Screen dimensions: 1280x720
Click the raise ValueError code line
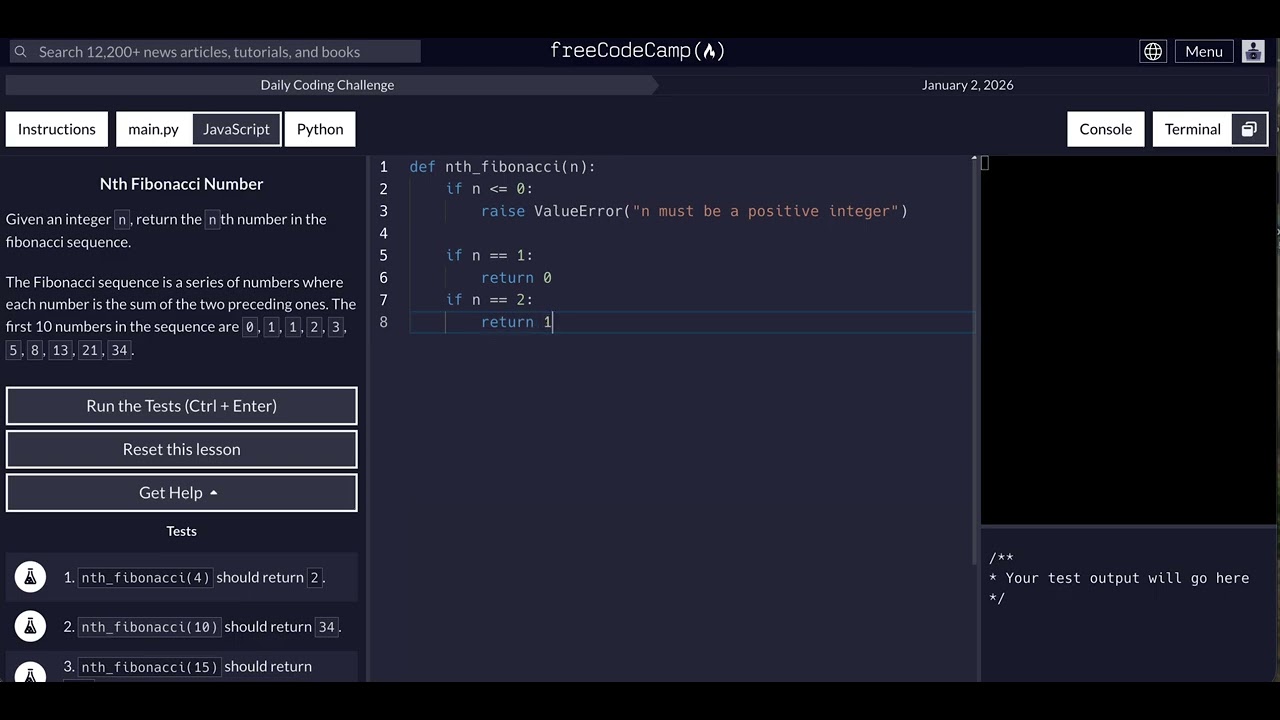point(694,211)
